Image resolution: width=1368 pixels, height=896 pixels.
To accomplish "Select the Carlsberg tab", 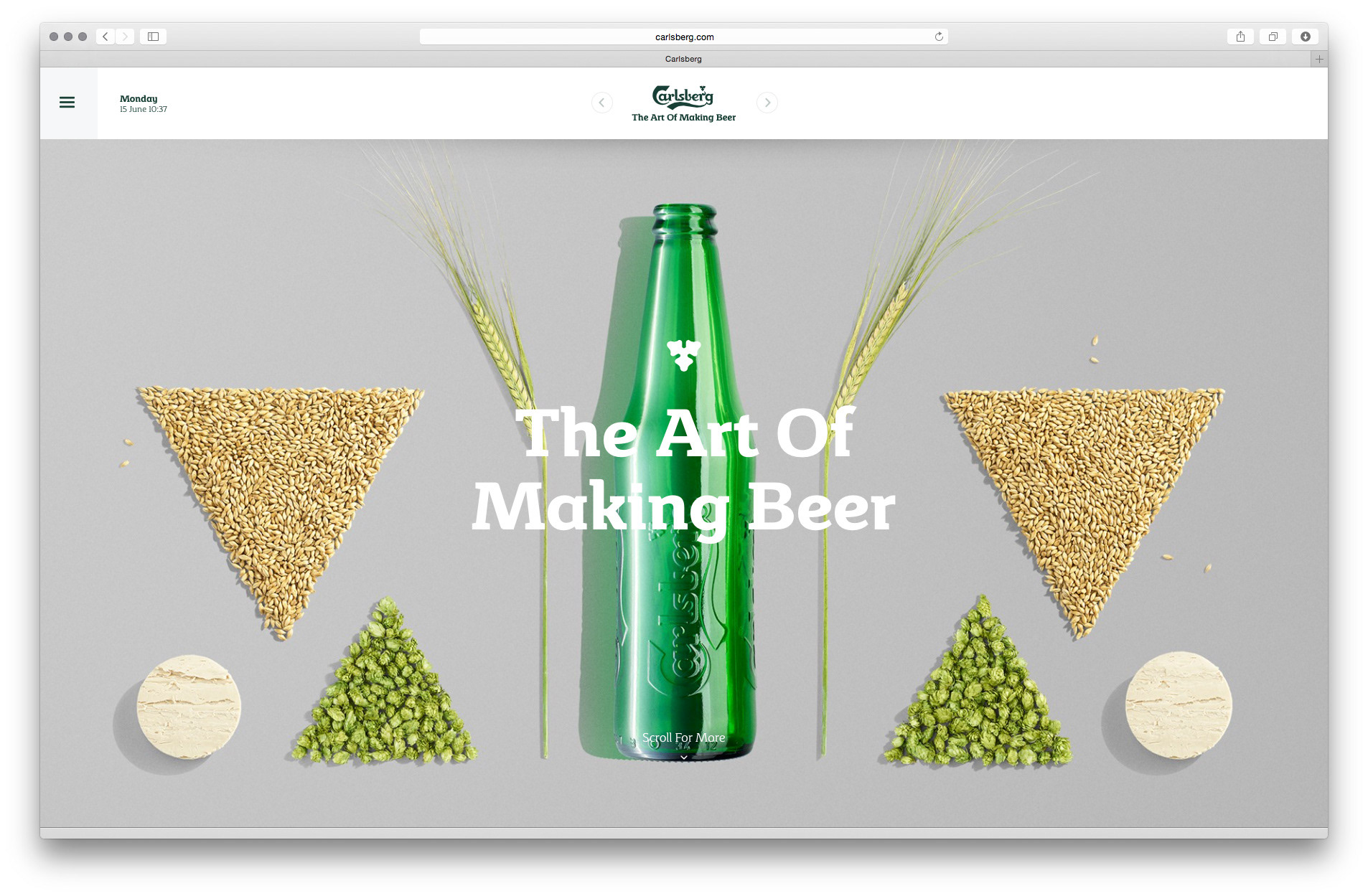I will (683, 59).
